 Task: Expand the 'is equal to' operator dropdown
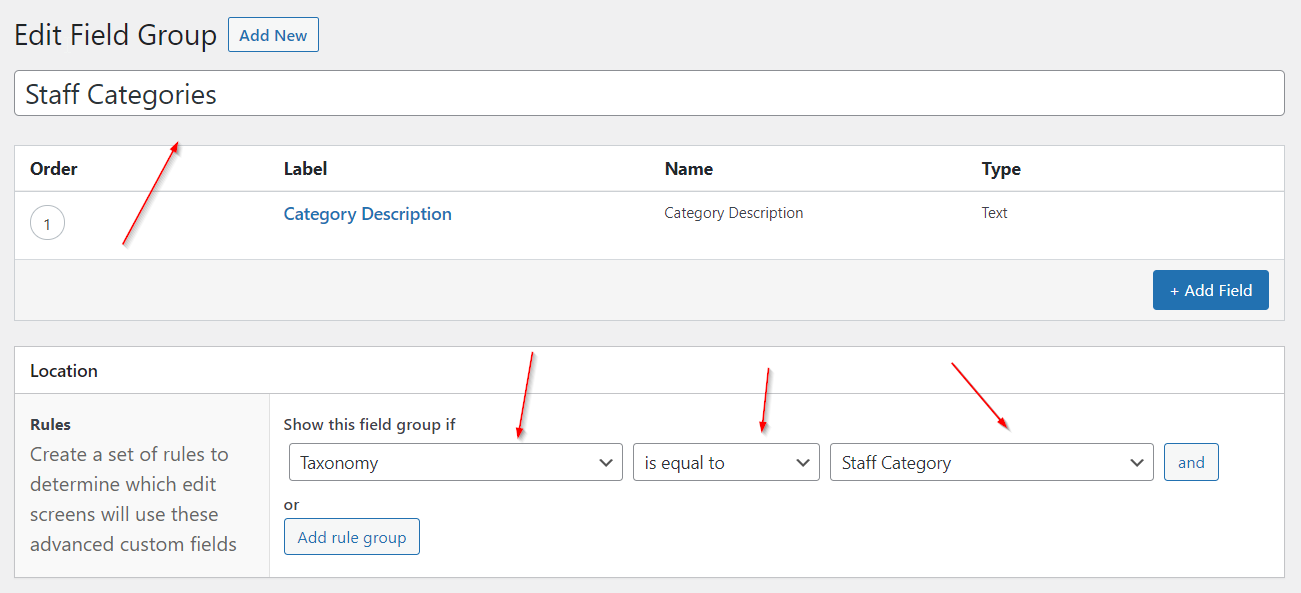click(725, 463)
